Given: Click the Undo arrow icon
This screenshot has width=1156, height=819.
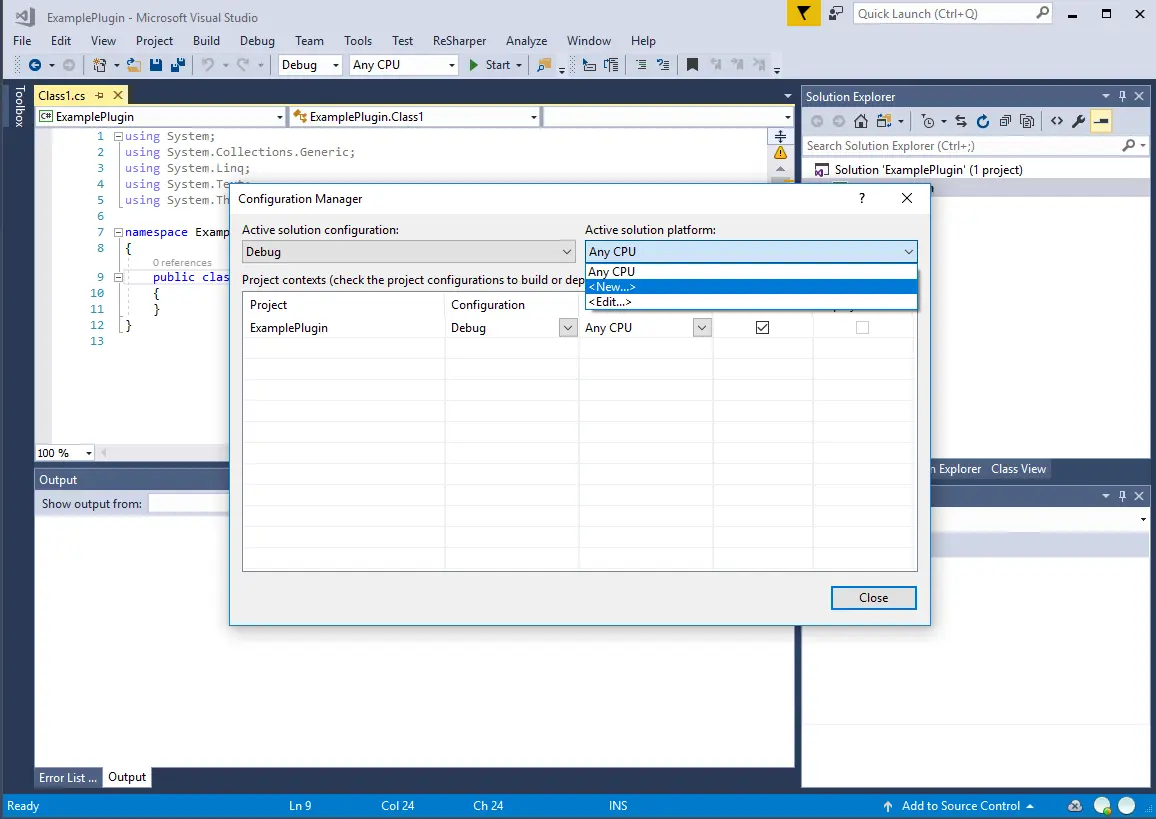Looking at the screenshot, I should point(208,65).
